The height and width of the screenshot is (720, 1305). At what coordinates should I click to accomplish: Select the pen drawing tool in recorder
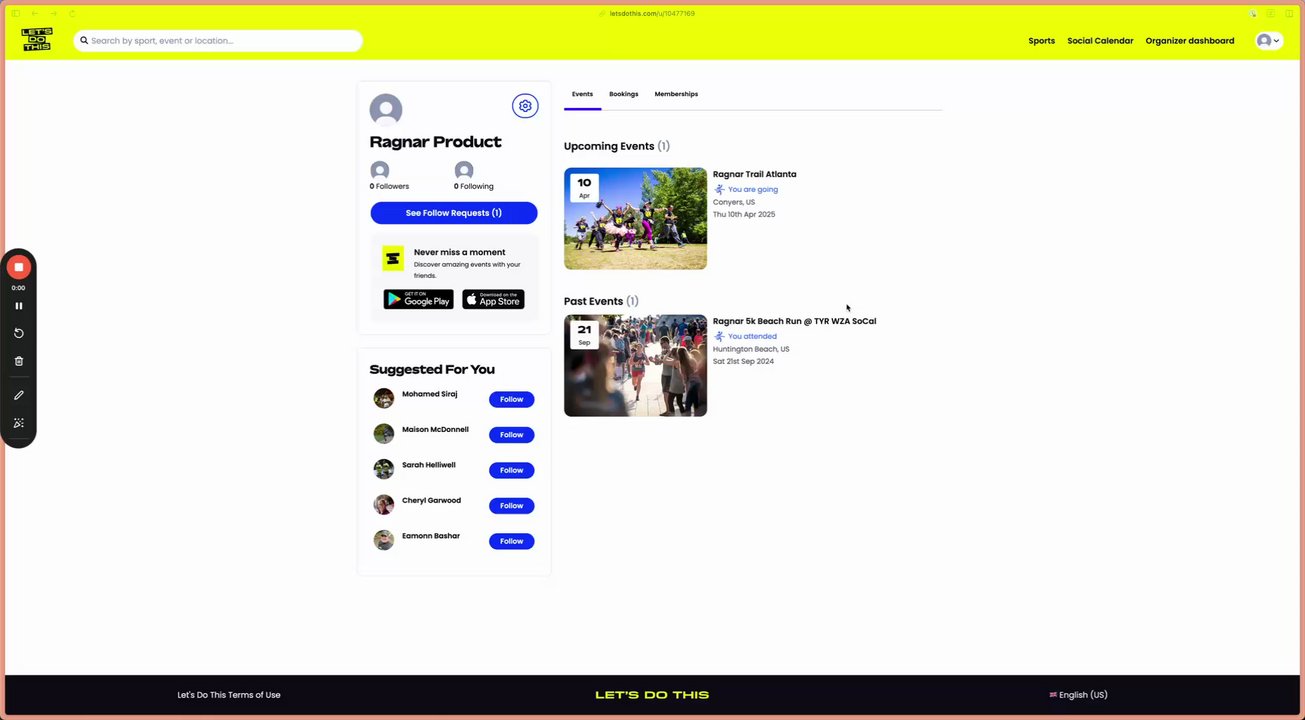(x=18, y=395)
